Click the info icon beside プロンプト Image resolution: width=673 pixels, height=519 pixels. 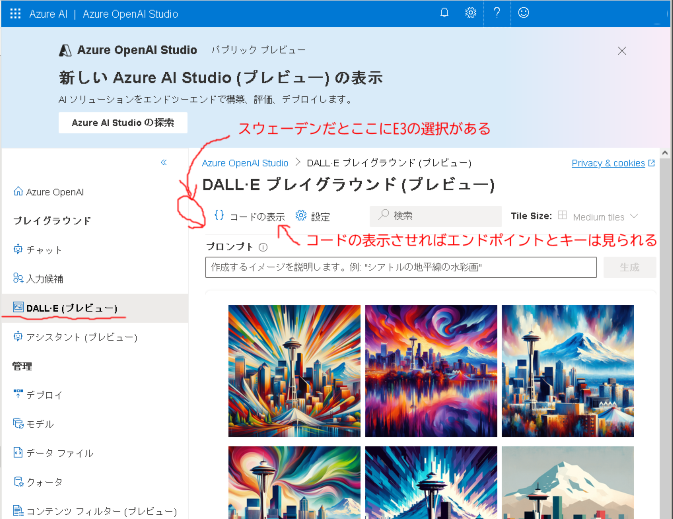[263, 247]
